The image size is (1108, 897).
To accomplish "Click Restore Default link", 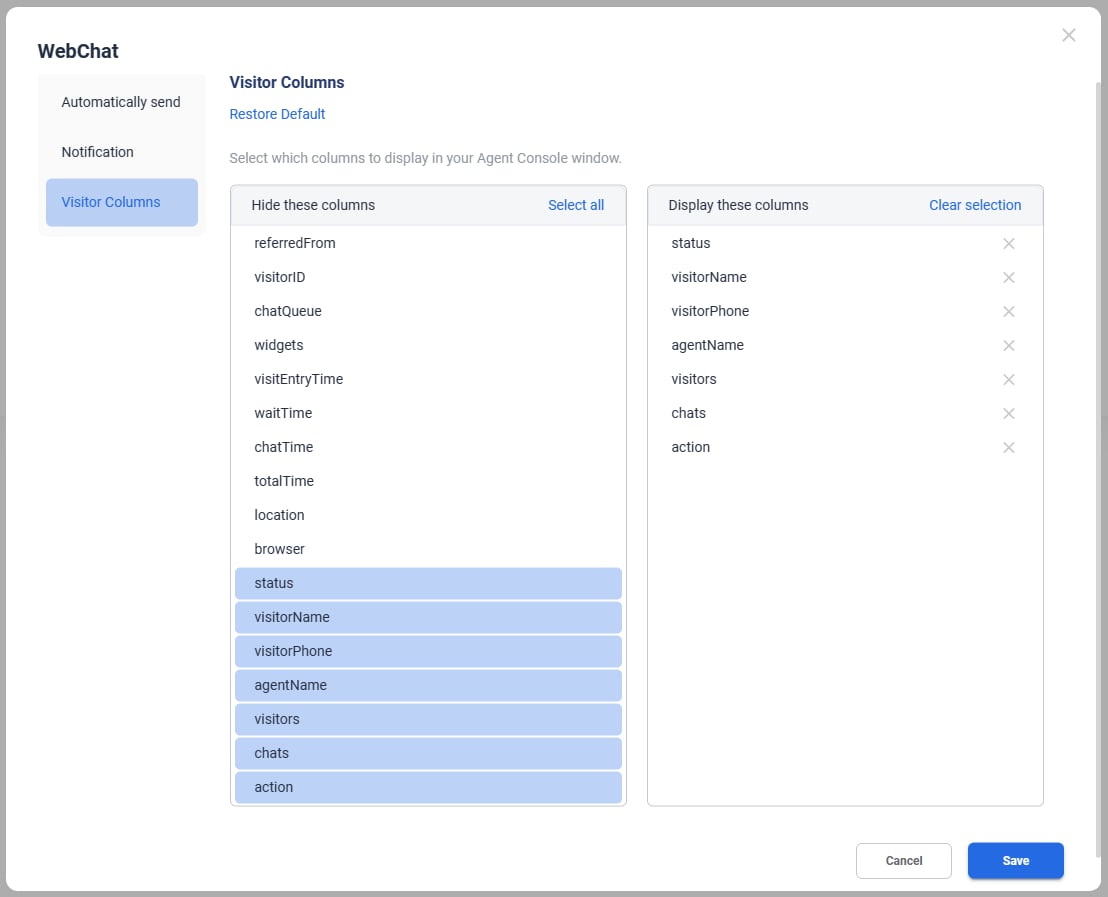I will tap(277, 114).
